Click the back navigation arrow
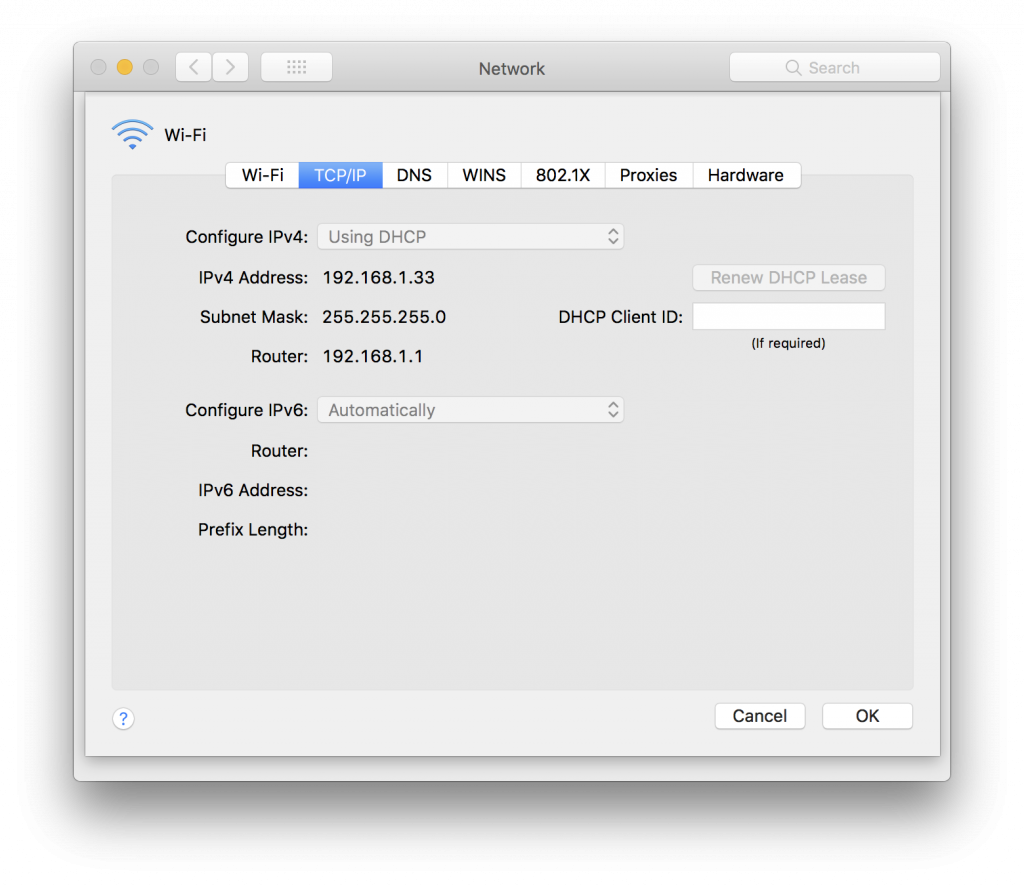Screen dimensions: 1024x886 [x=193, y=66]
